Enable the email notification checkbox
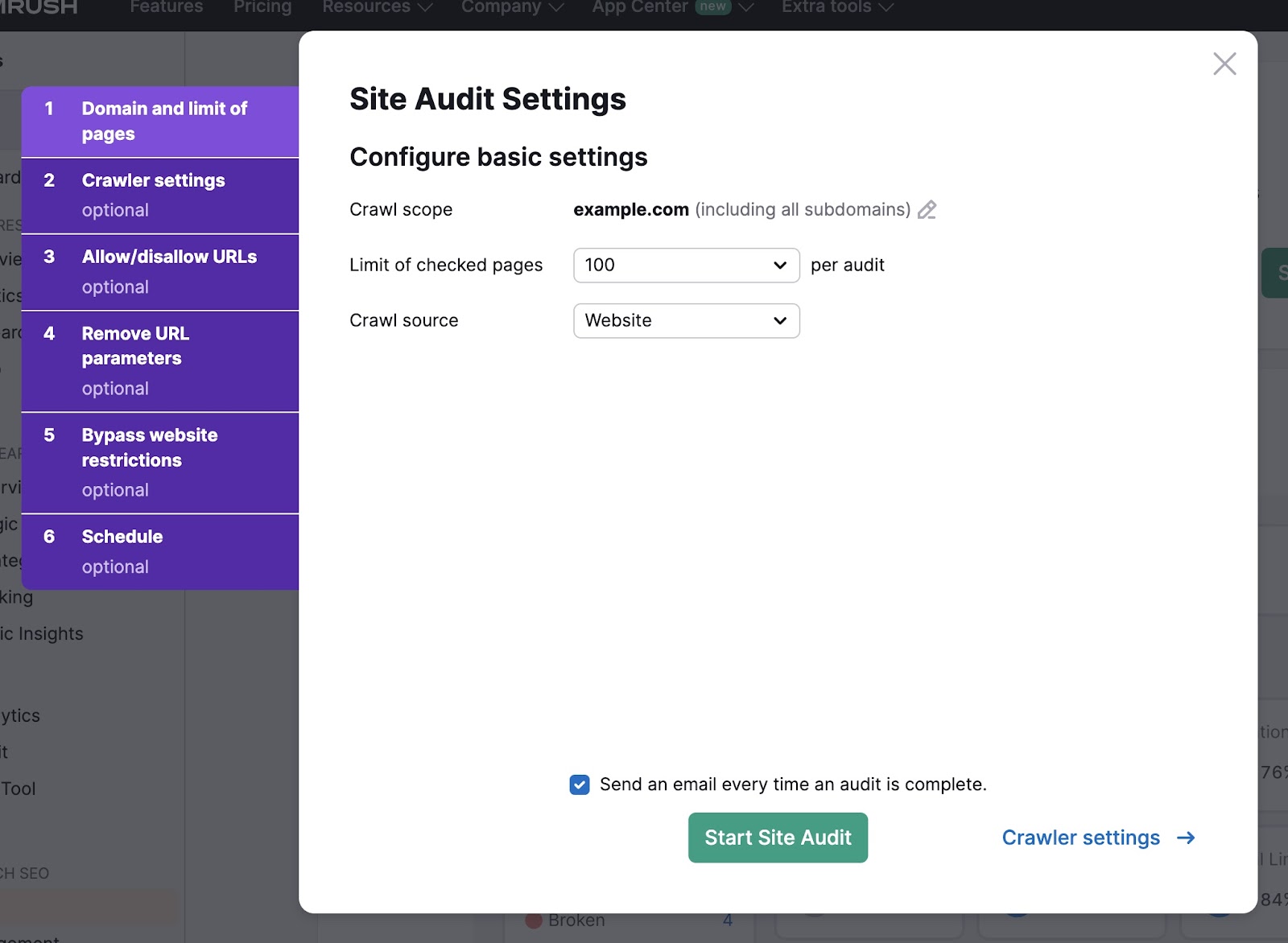 [x=580, y=784]
